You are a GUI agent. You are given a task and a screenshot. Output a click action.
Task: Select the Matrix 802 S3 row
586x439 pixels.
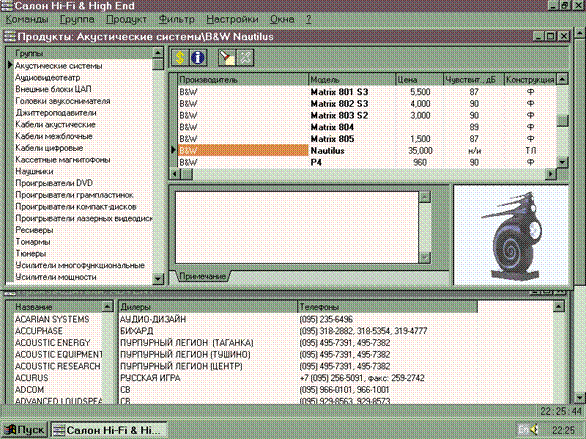367,103
